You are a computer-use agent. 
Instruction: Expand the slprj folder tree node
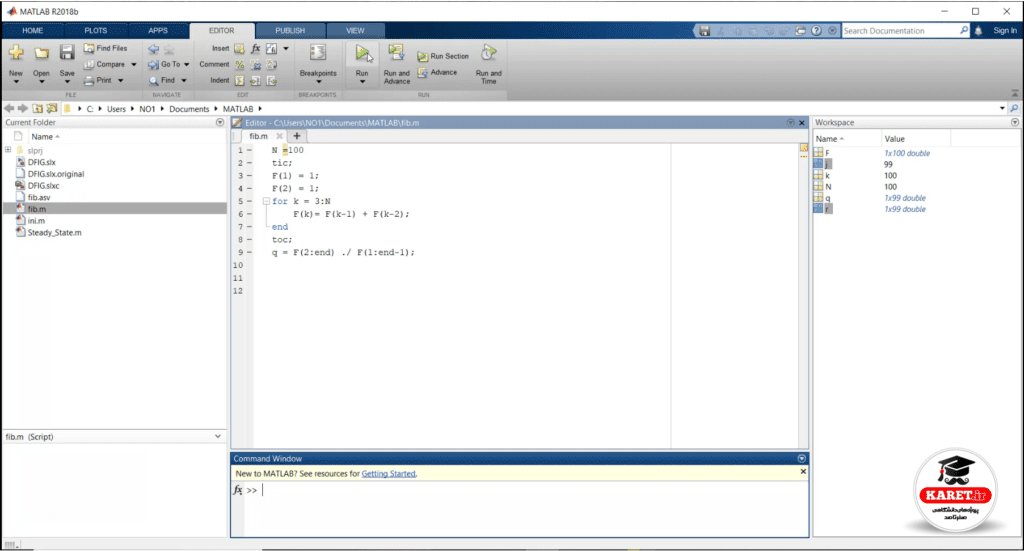click(8, 150)
